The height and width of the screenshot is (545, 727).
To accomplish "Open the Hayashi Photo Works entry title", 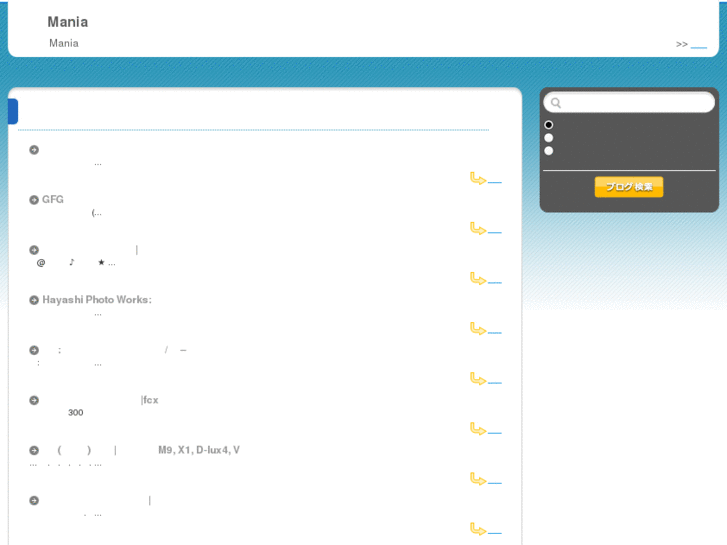I will point(97,300).
